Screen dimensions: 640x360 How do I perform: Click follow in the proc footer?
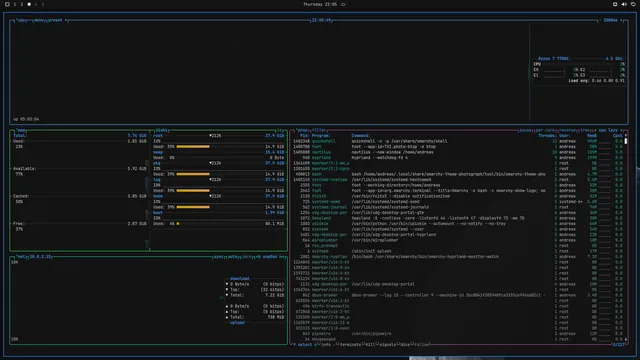pyautogui.click(x=422, y=344)
